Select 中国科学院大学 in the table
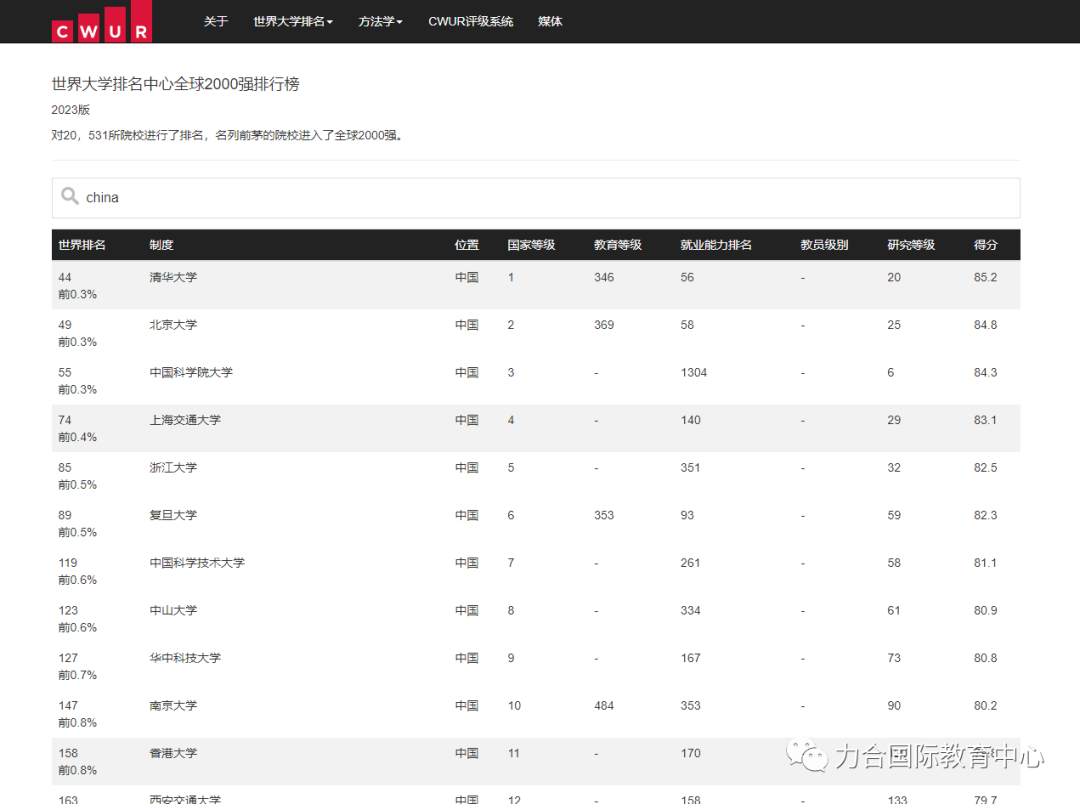 click(x=191, y=372)
